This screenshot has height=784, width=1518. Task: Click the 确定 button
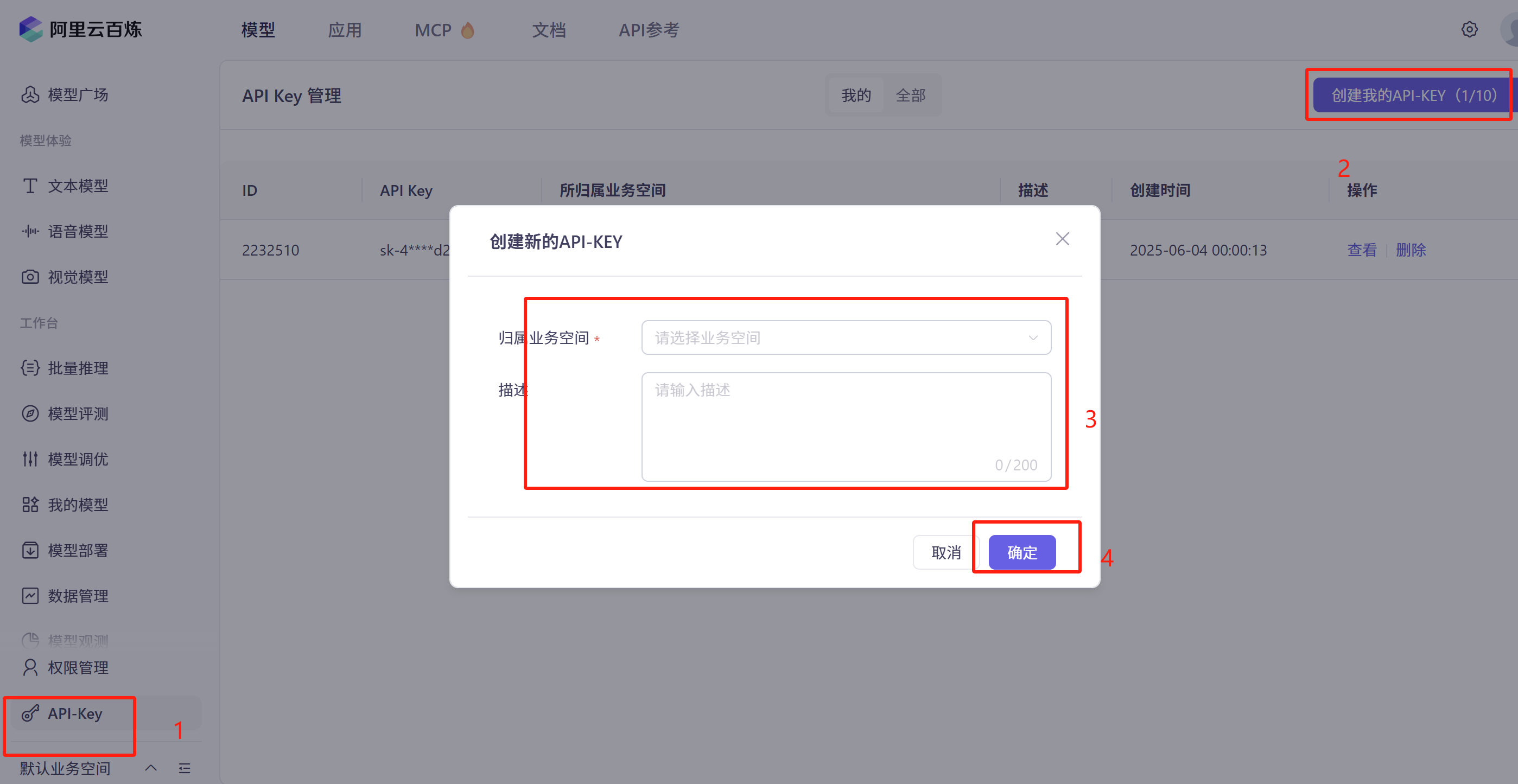click(x=1021, y=552)
